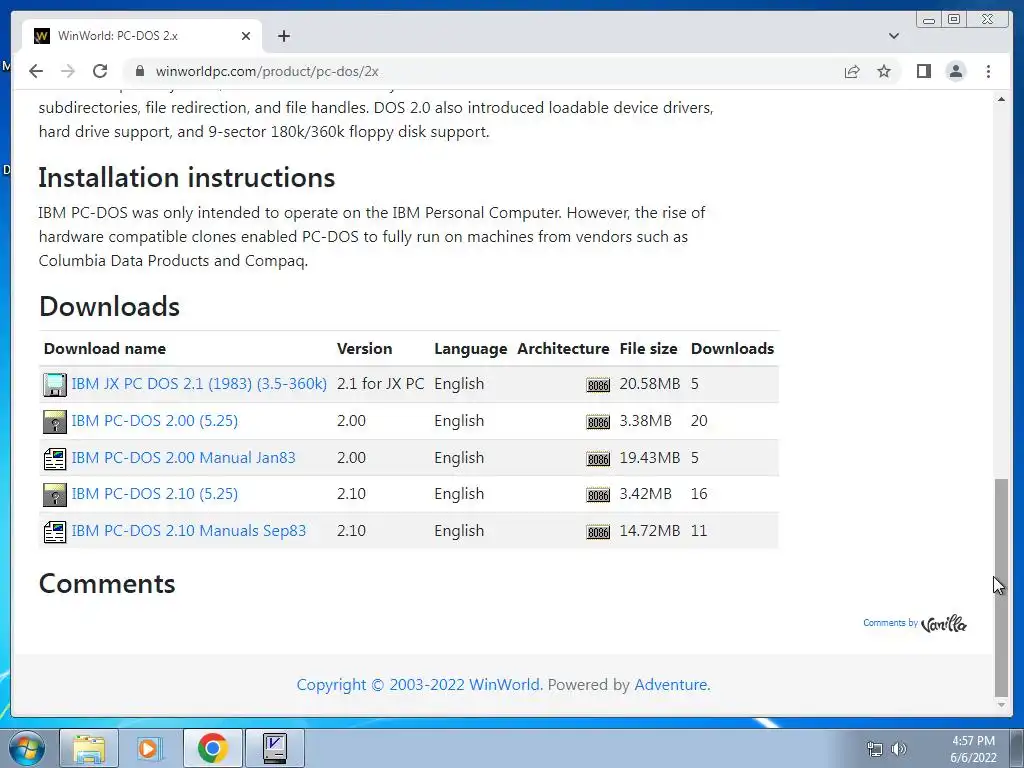Select the WinWorld: PC-DOS 2.x tab
Viewport: 1024px width, 768px height.
coord(142,36)
